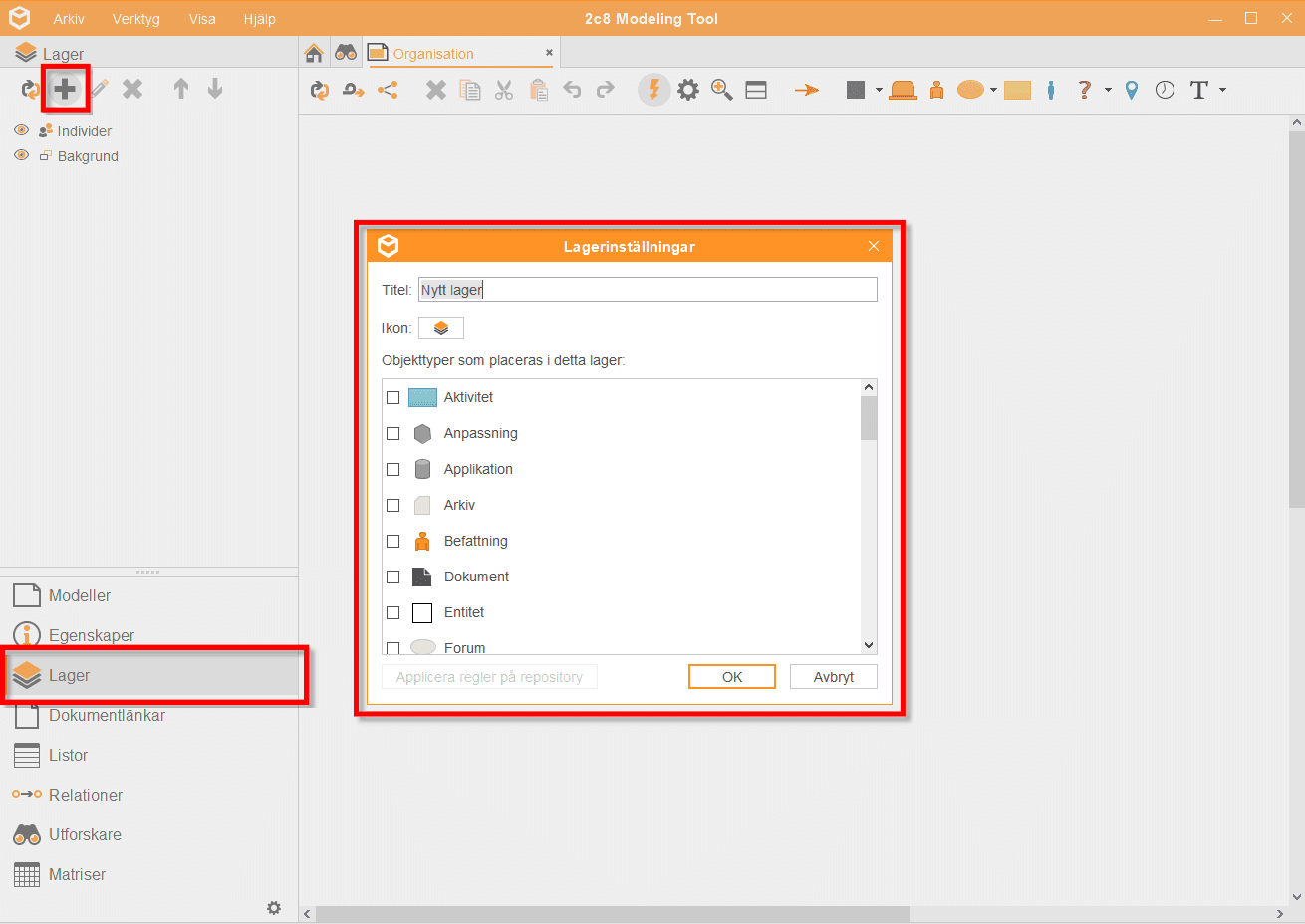The image size is (1305, 924).
Task: Check the Arkiv object type checkbox
Action: 392,505
